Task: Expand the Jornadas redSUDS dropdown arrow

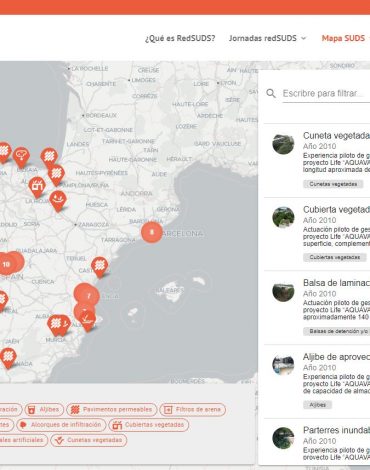Action: click(x=304, y=38)
